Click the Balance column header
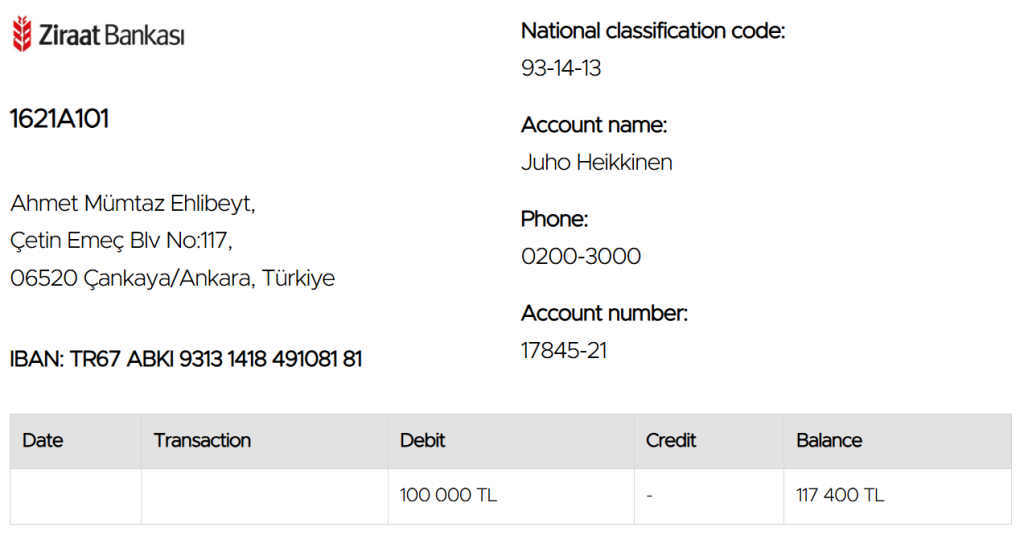Image resolution: width=1024 pixels, height=548 pixels. pos(829,440)
